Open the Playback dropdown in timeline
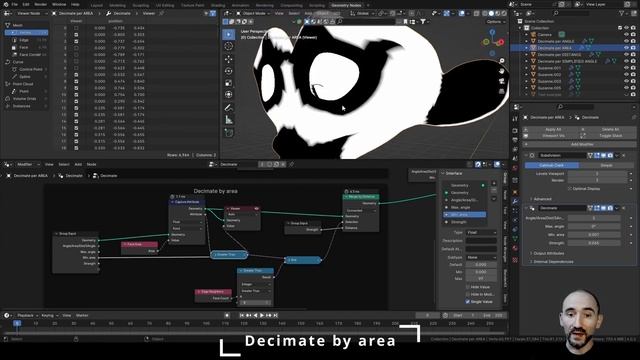This screenshot has width=640, height=360. click(x=27, y=316)
